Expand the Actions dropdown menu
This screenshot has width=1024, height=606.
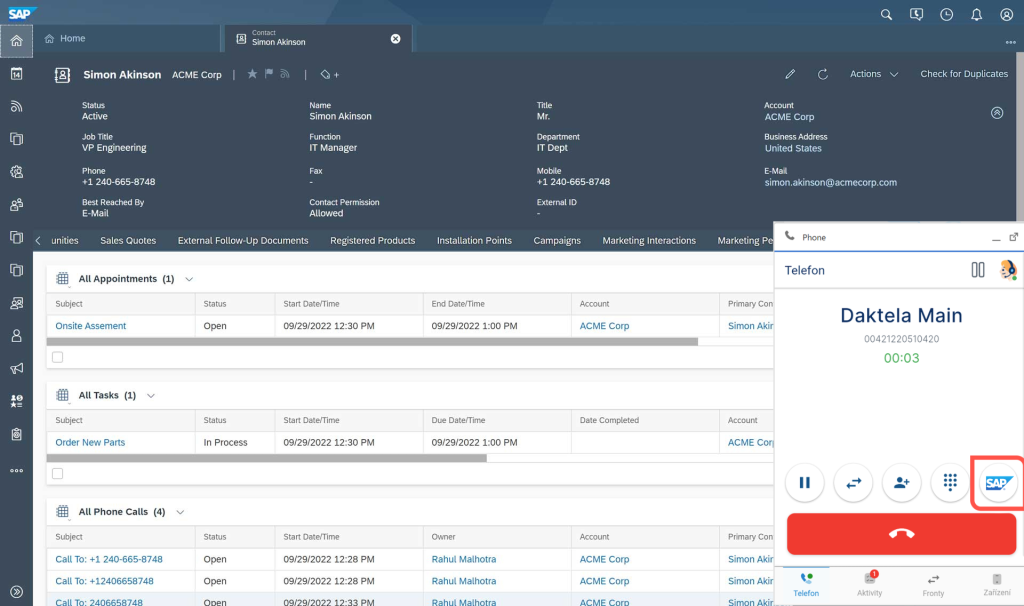[874, 74]
